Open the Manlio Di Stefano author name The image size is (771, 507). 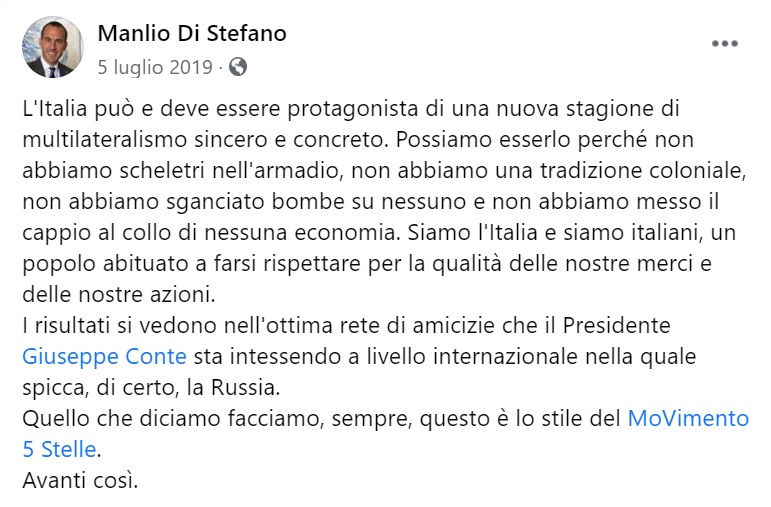[x=192, y=33]
